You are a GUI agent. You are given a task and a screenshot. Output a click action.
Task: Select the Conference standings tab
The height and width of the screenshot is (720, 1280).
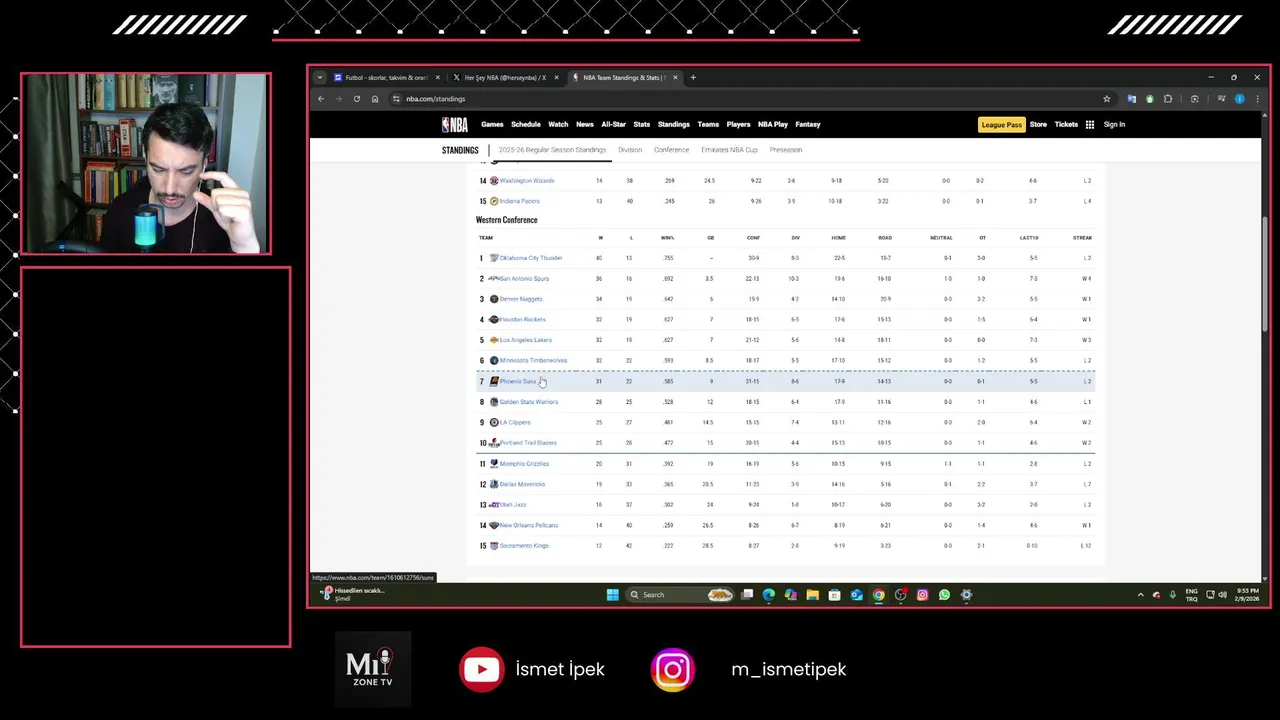pyautogui.click(x=672, y=150)
